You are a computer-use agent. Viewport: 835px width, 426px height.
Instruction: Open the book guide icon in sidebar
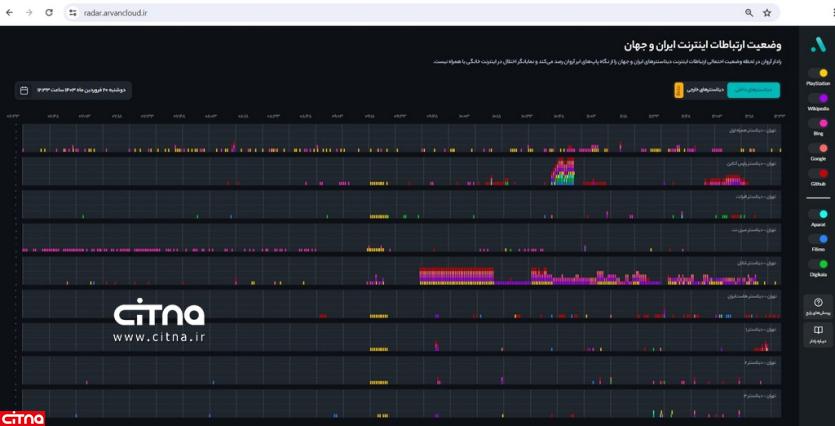coord(818,330)
